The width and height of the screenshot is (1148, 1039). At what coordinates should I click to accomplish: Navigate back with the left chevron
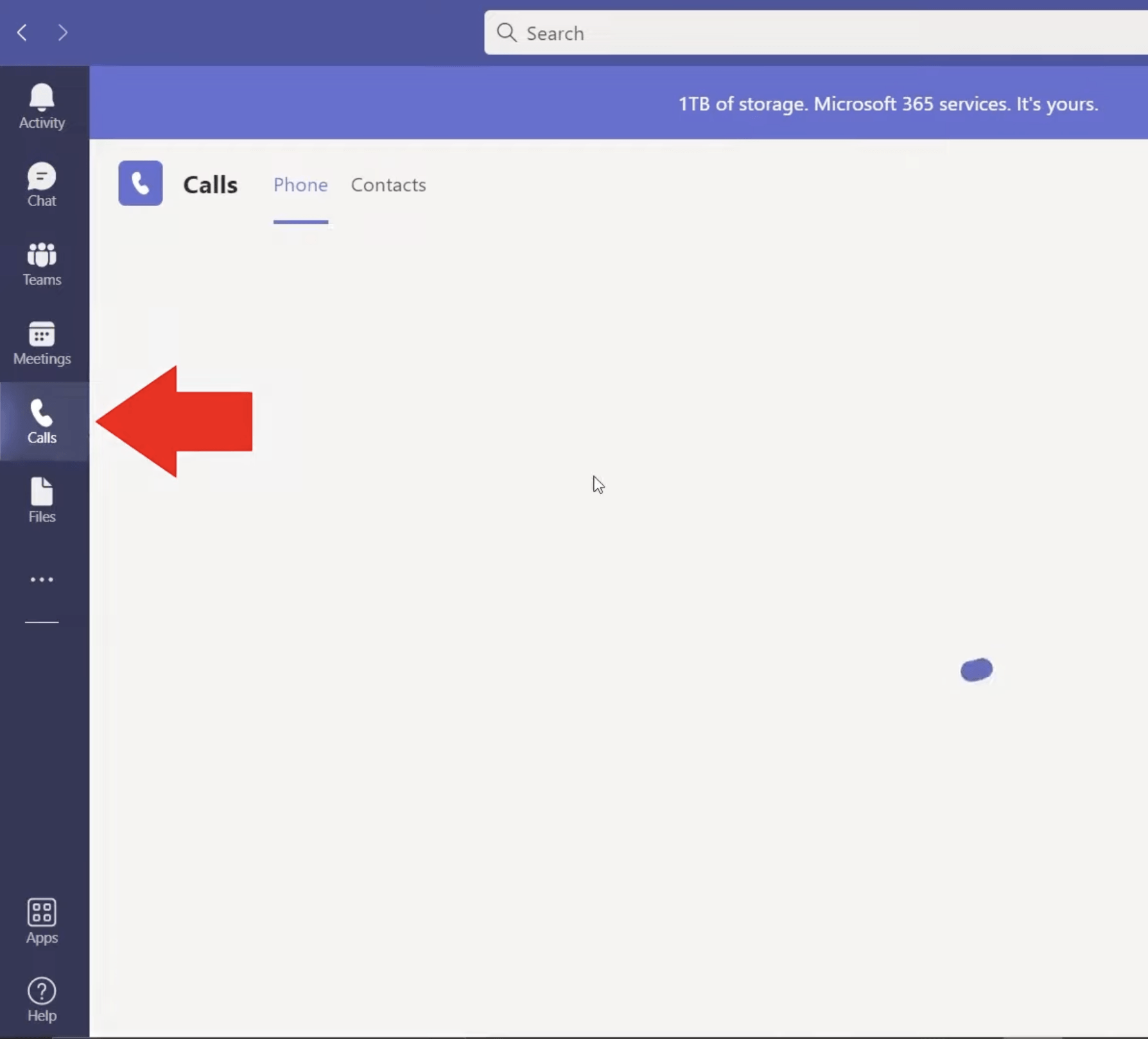coord(22,32)
